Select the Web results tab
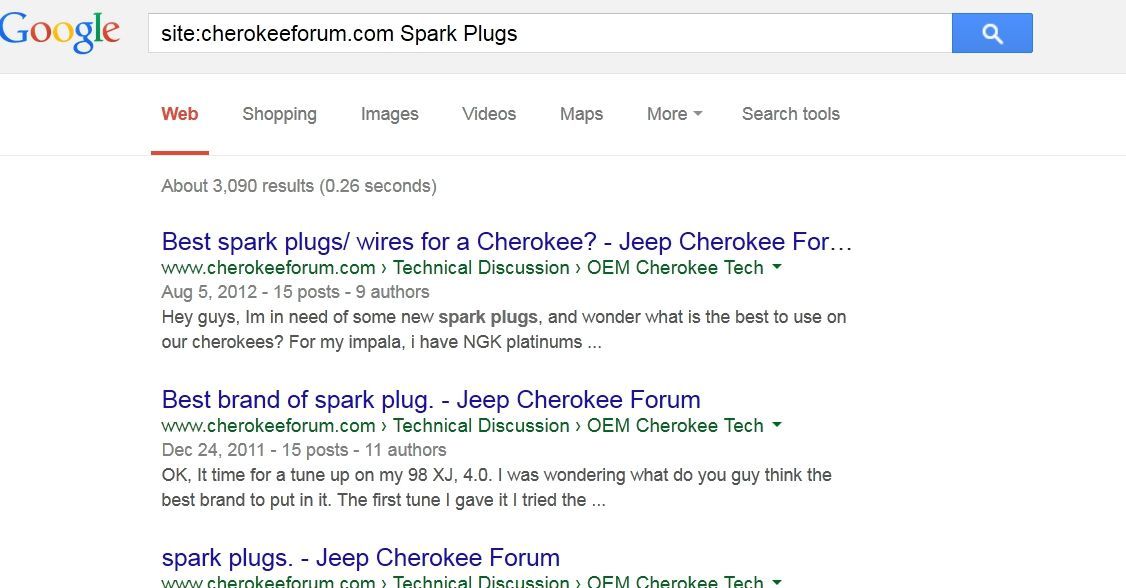 (180, 114)
